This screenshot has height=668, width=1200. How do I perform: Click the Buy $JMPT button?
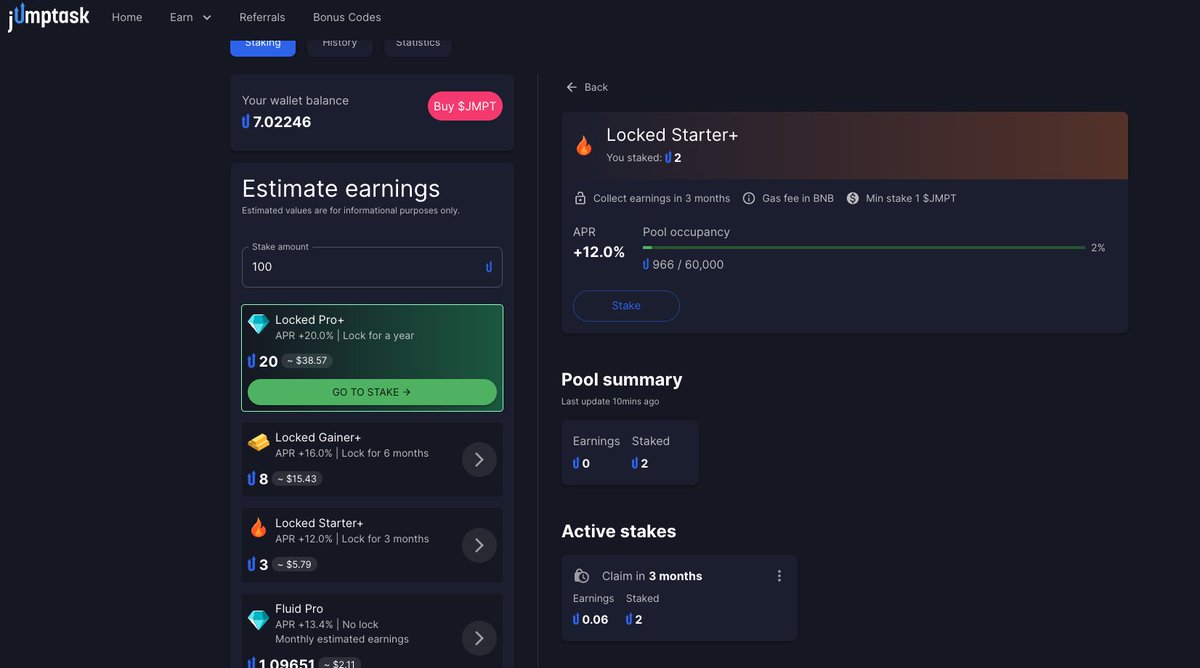tap(465, 106)
